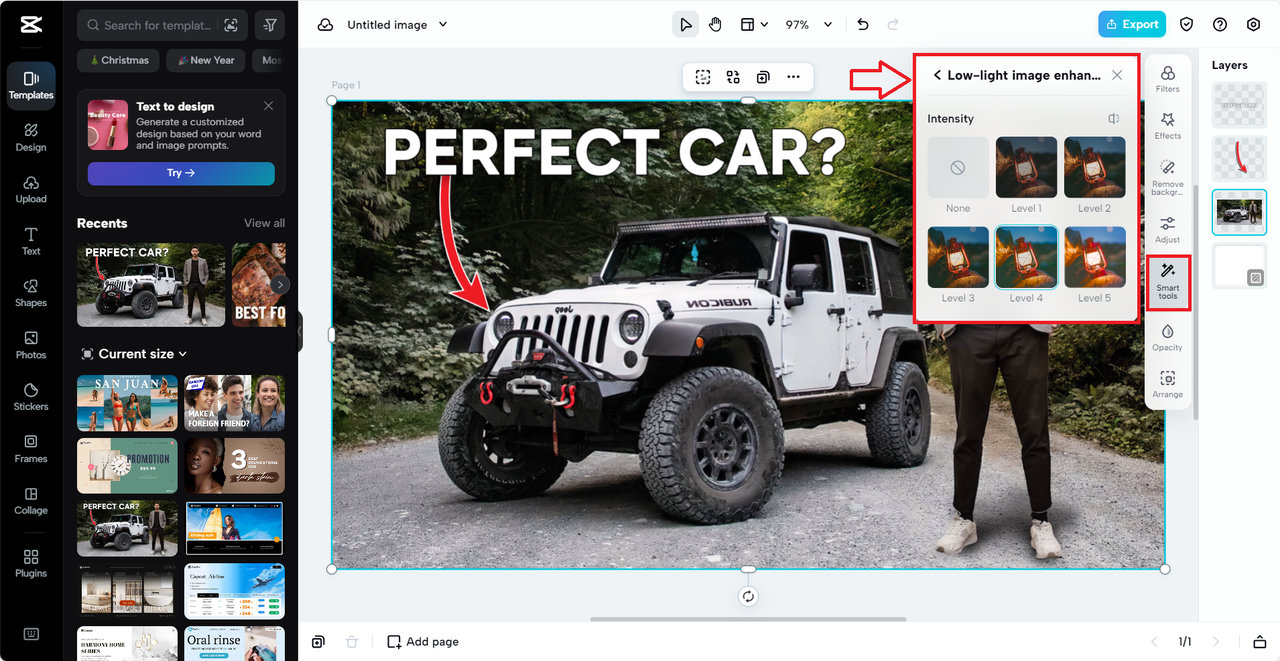This screenshot has width=1280, height=661.
Task: Open the Upload sidebar tab
Action: (31, 189)
